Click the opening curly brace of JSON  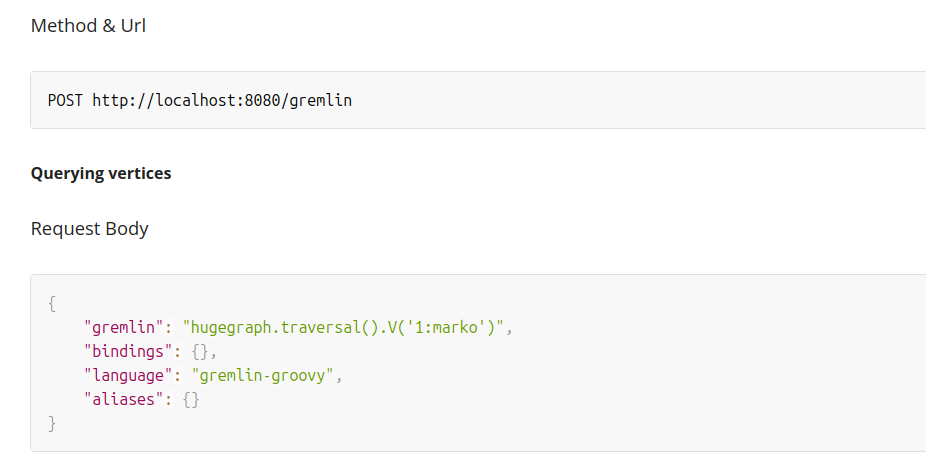click(x=52, y=304)
